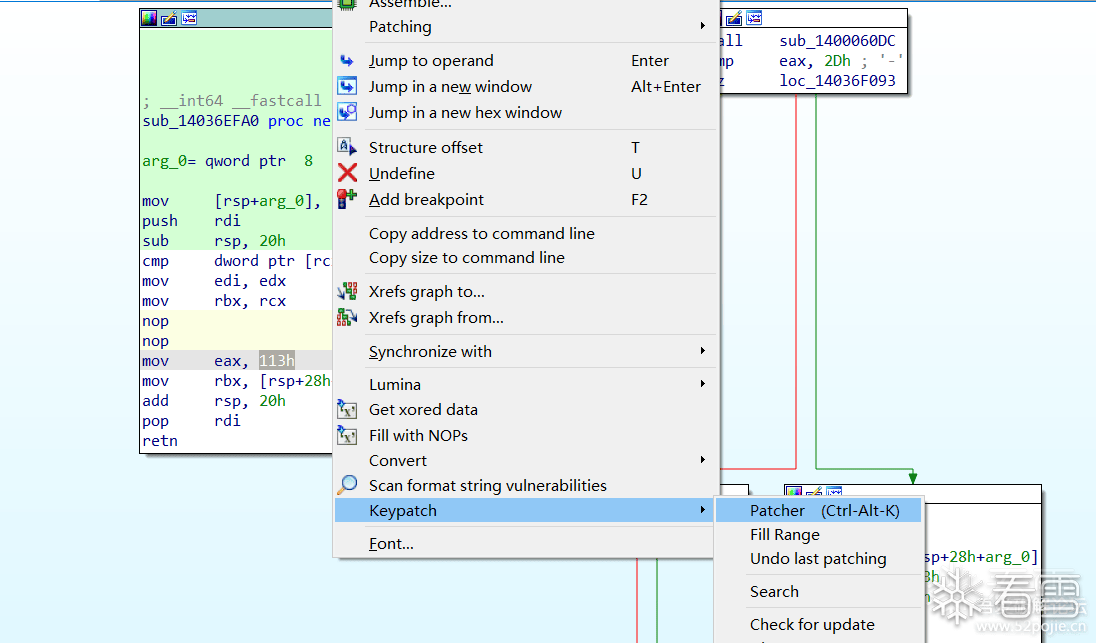
Task: Select Undefine from the context menu
Action: pos(526,173)
